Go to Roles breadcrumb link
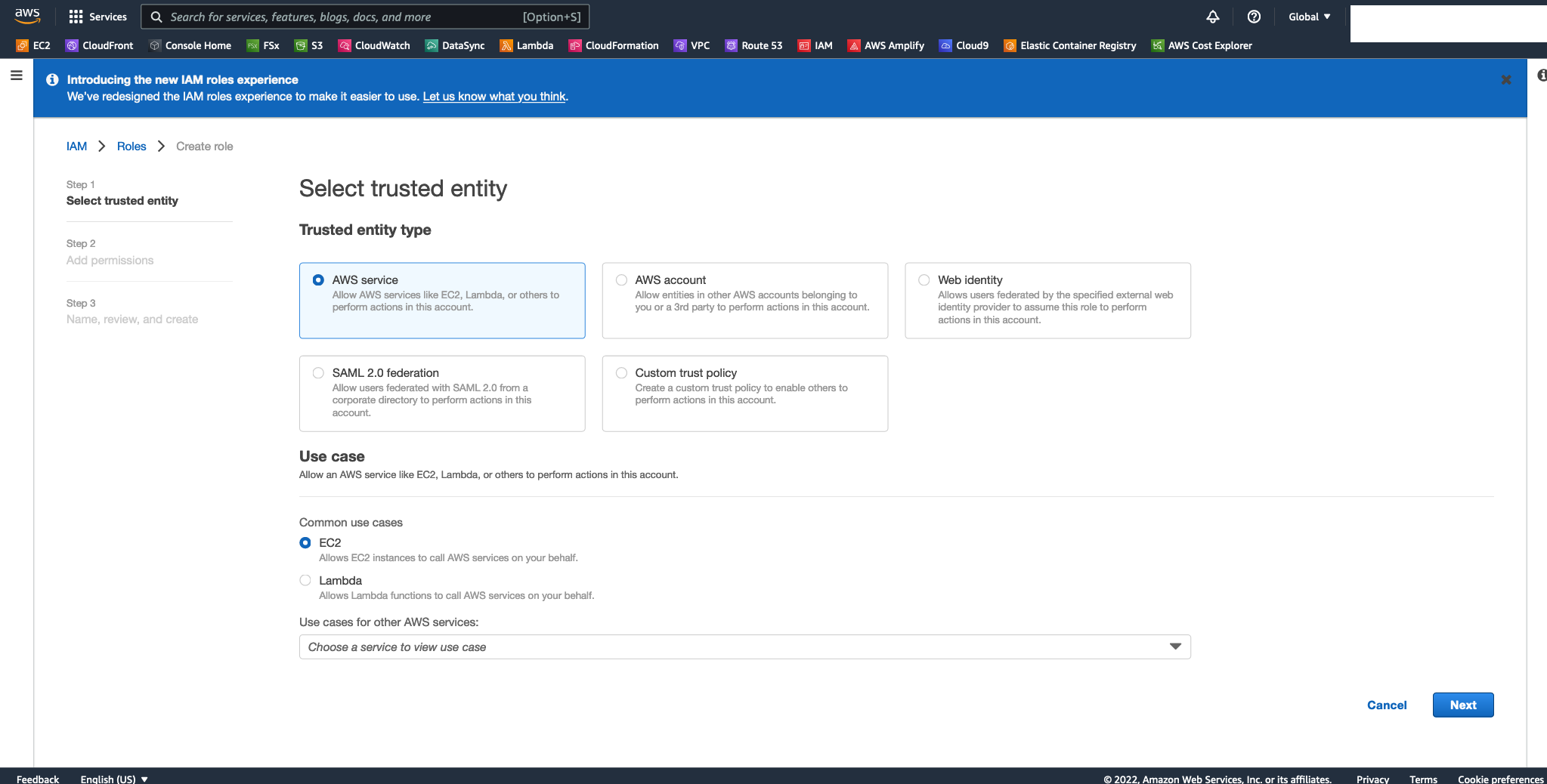 131,147
